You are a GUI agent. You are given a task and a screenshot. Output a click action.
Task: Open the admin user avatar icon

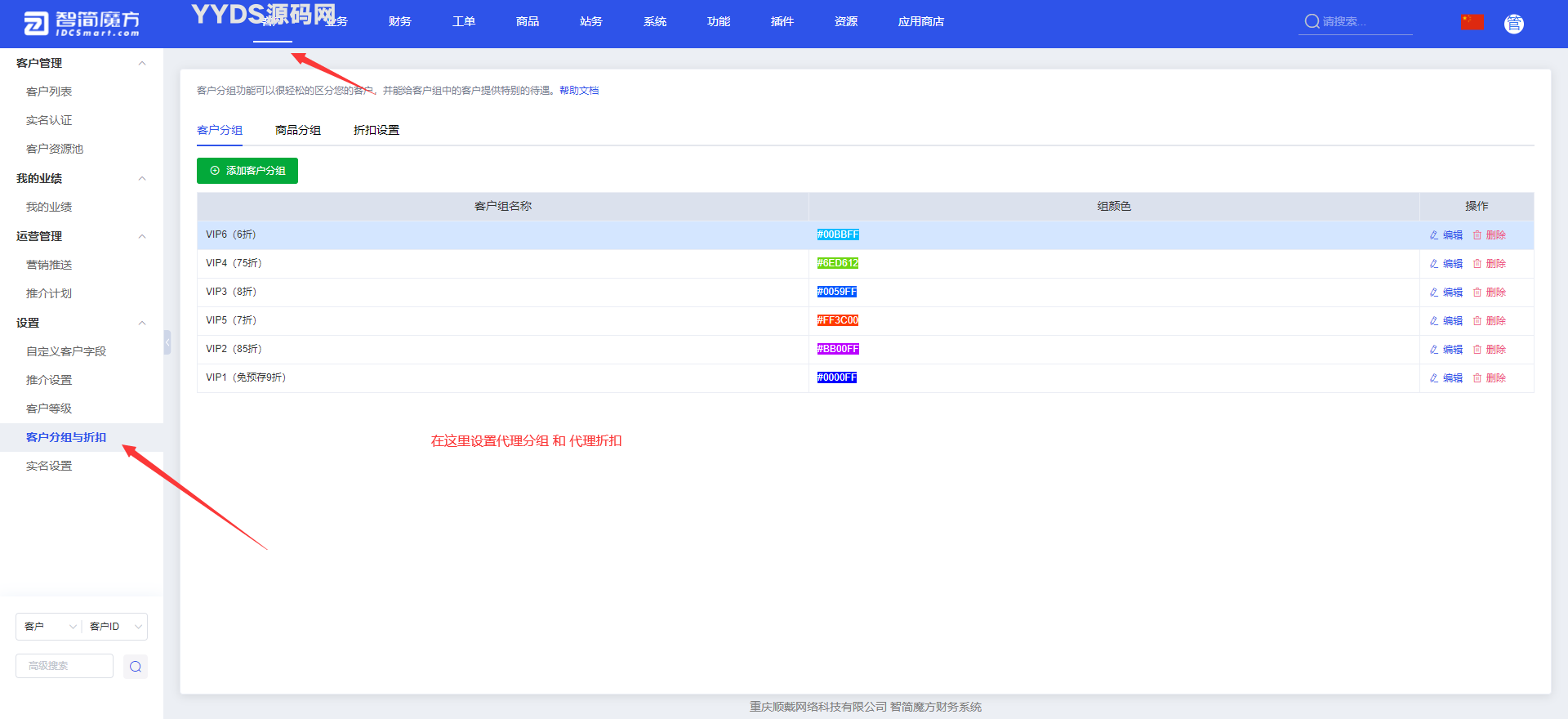click(x=1513, y=24)
